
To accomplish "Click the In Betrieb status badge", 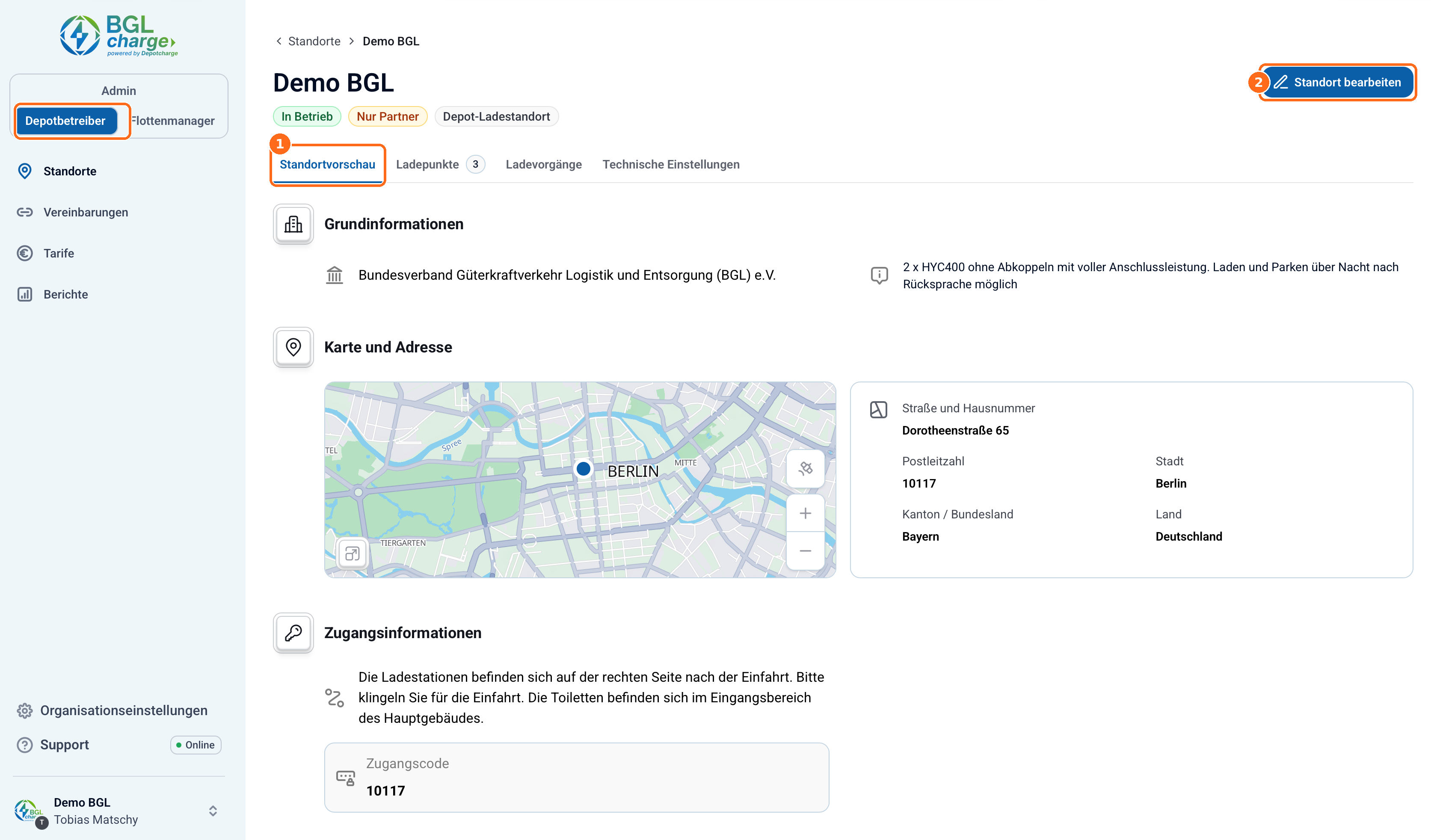I will point(307,117).
